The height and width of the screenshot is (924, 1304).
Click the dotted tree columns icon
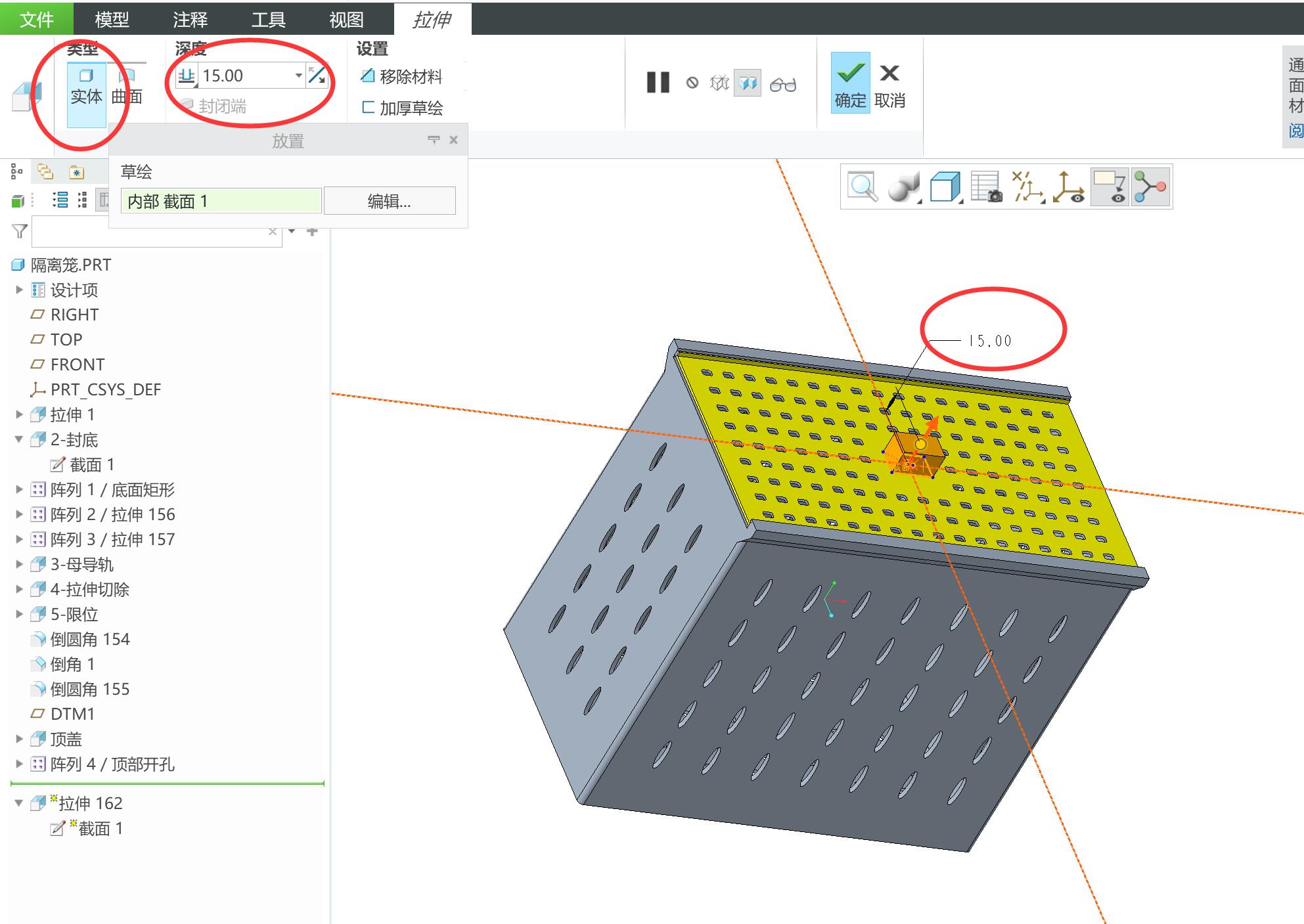(82, 200)
